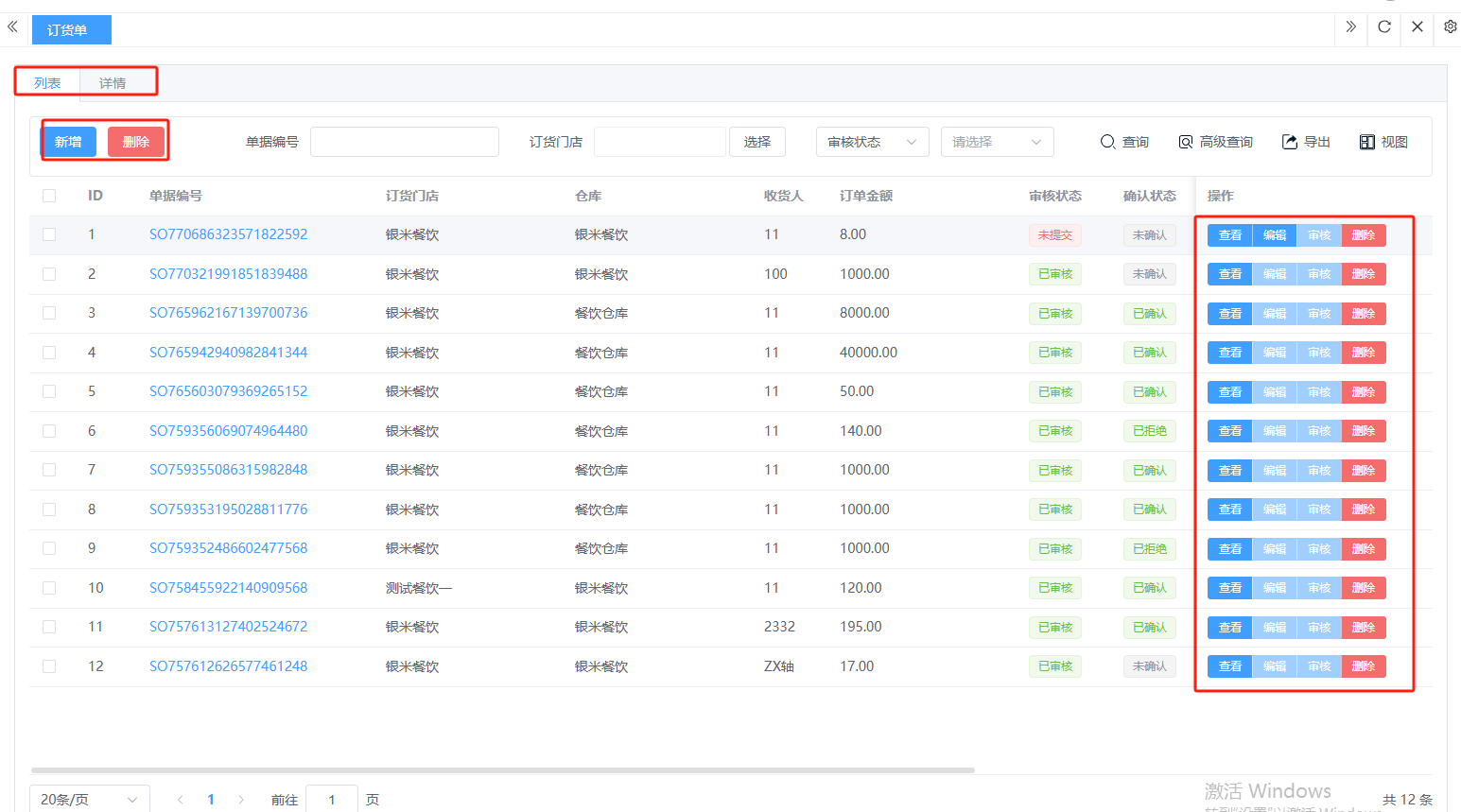Toggle the select-all checkbox in table header

tap(49, 196)
